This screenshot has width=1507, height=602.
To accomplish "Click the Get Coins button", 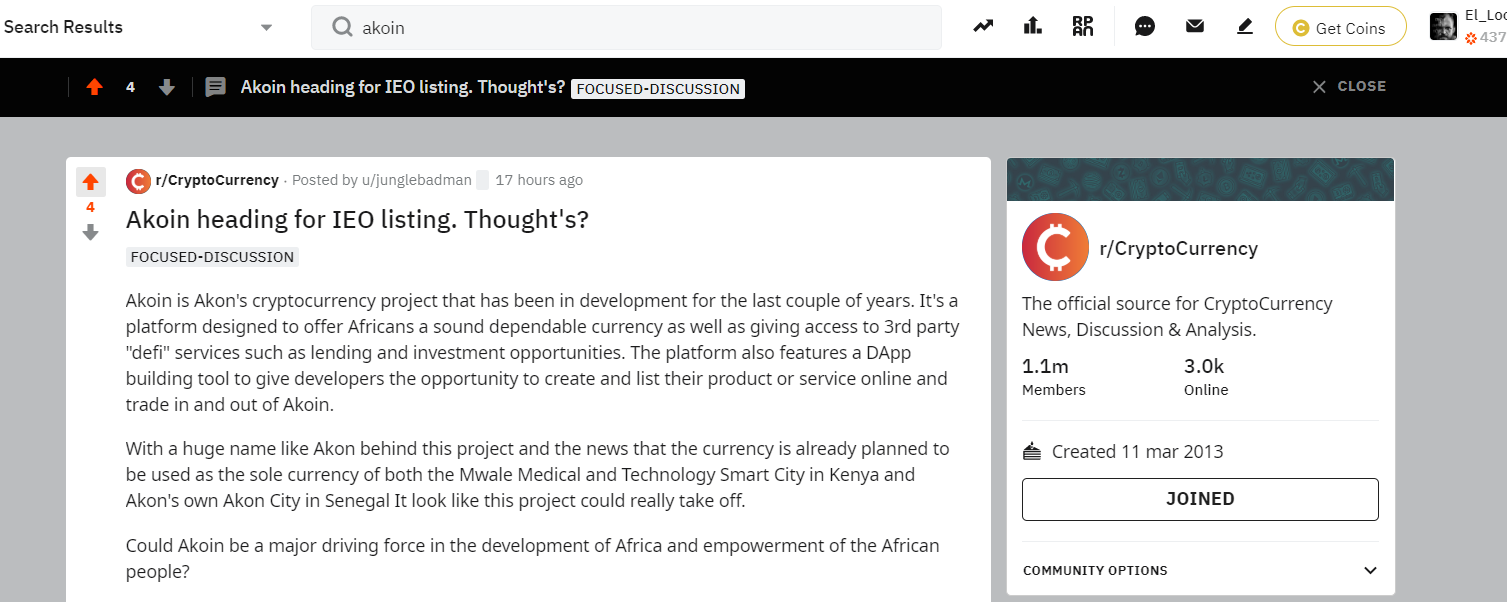I will (1340, 28).
